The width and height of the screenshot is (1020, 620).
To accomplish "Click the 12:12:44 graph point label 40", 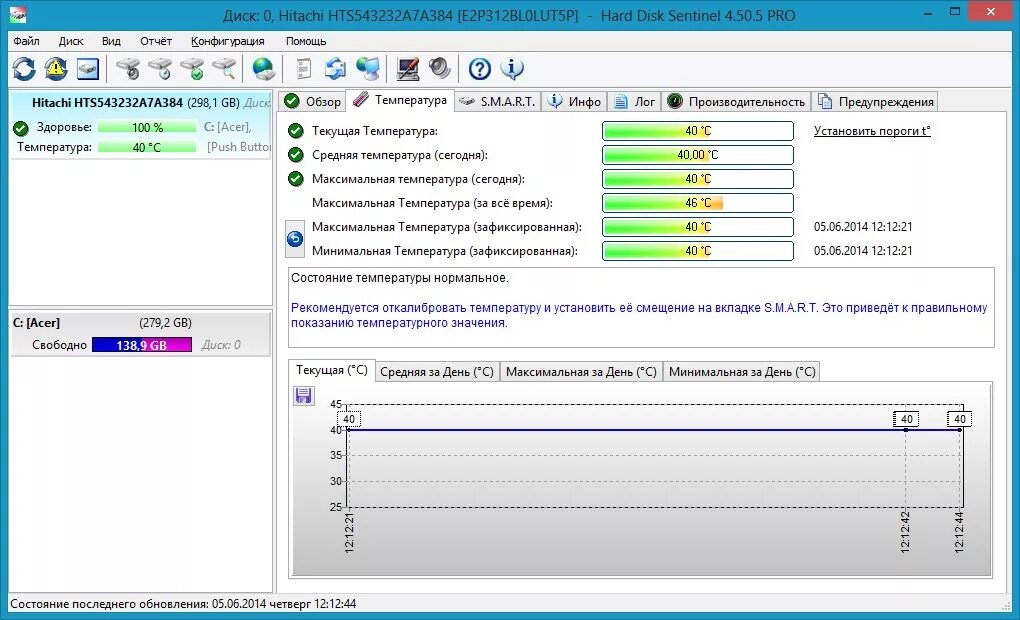I will (x=960, y=419).
